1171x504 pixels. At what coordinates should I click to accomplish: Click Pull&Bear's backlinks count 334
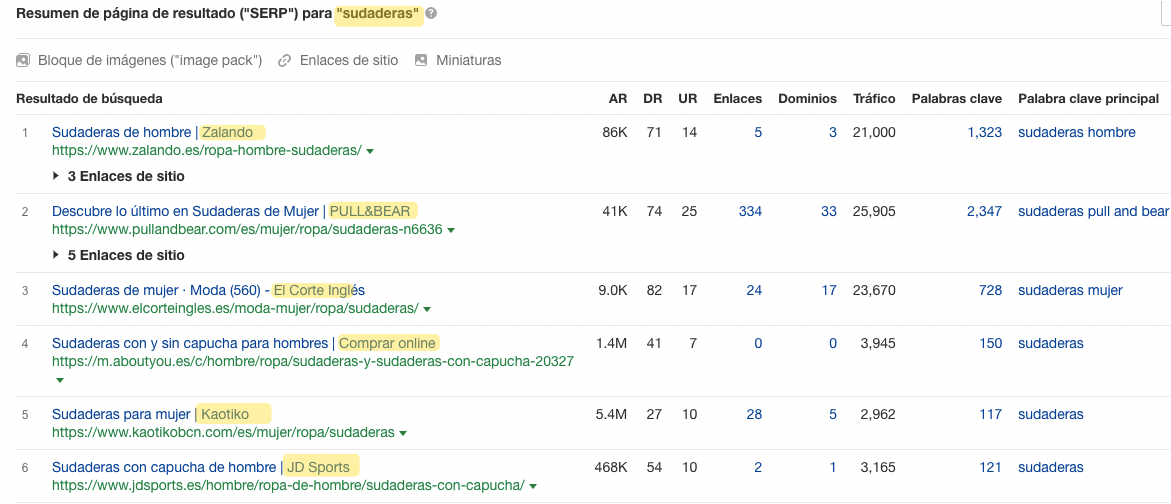[751, 211]
